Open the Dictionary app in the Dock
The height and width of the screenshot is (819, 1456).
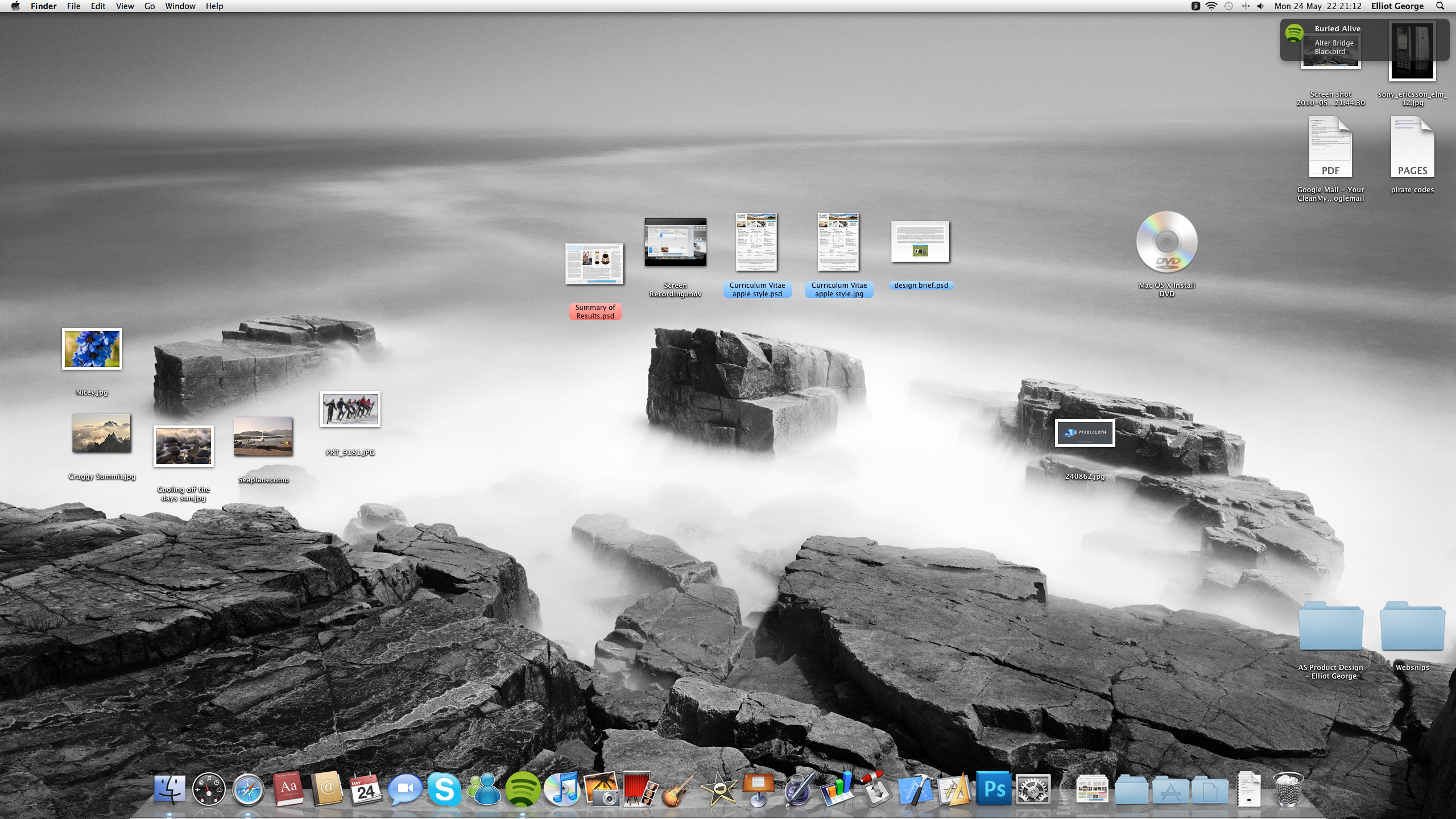(288, 789)
